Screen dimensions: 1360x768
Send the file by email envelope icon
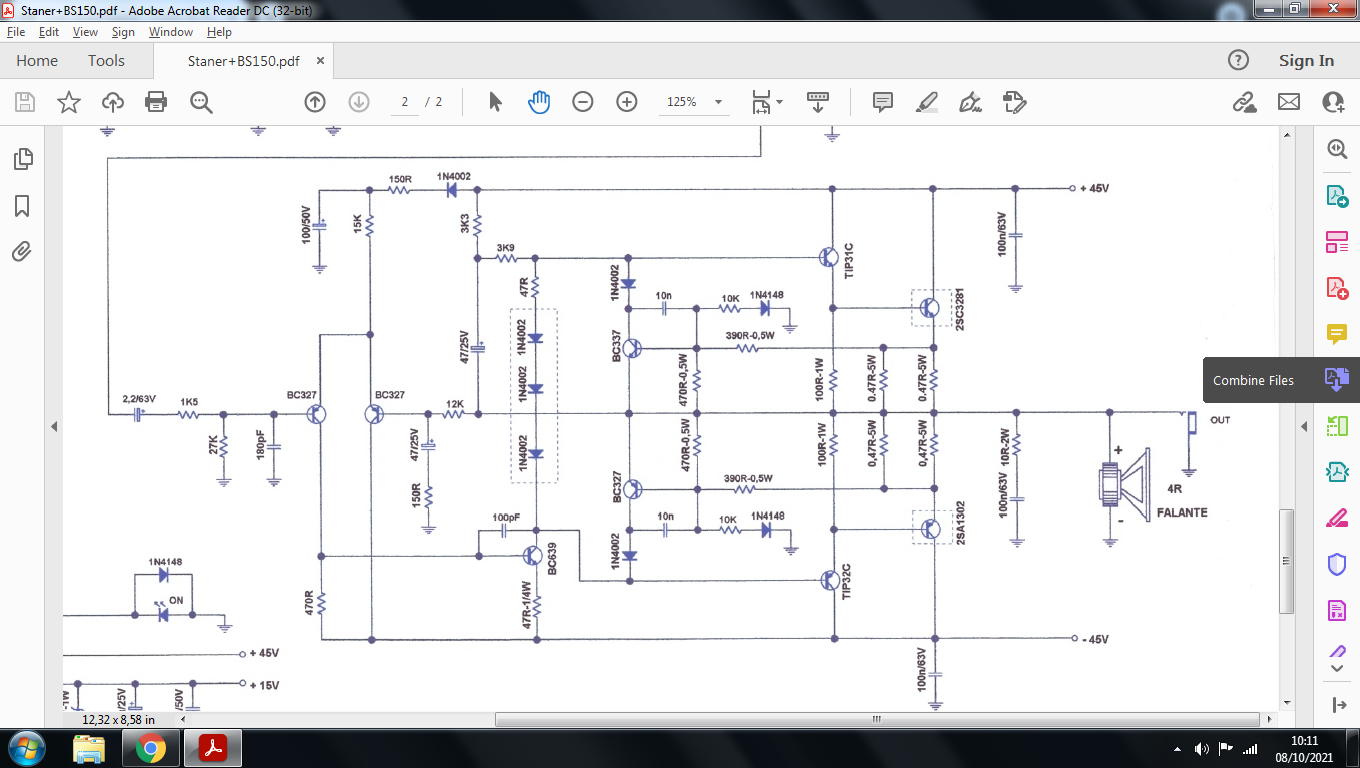1289,102
